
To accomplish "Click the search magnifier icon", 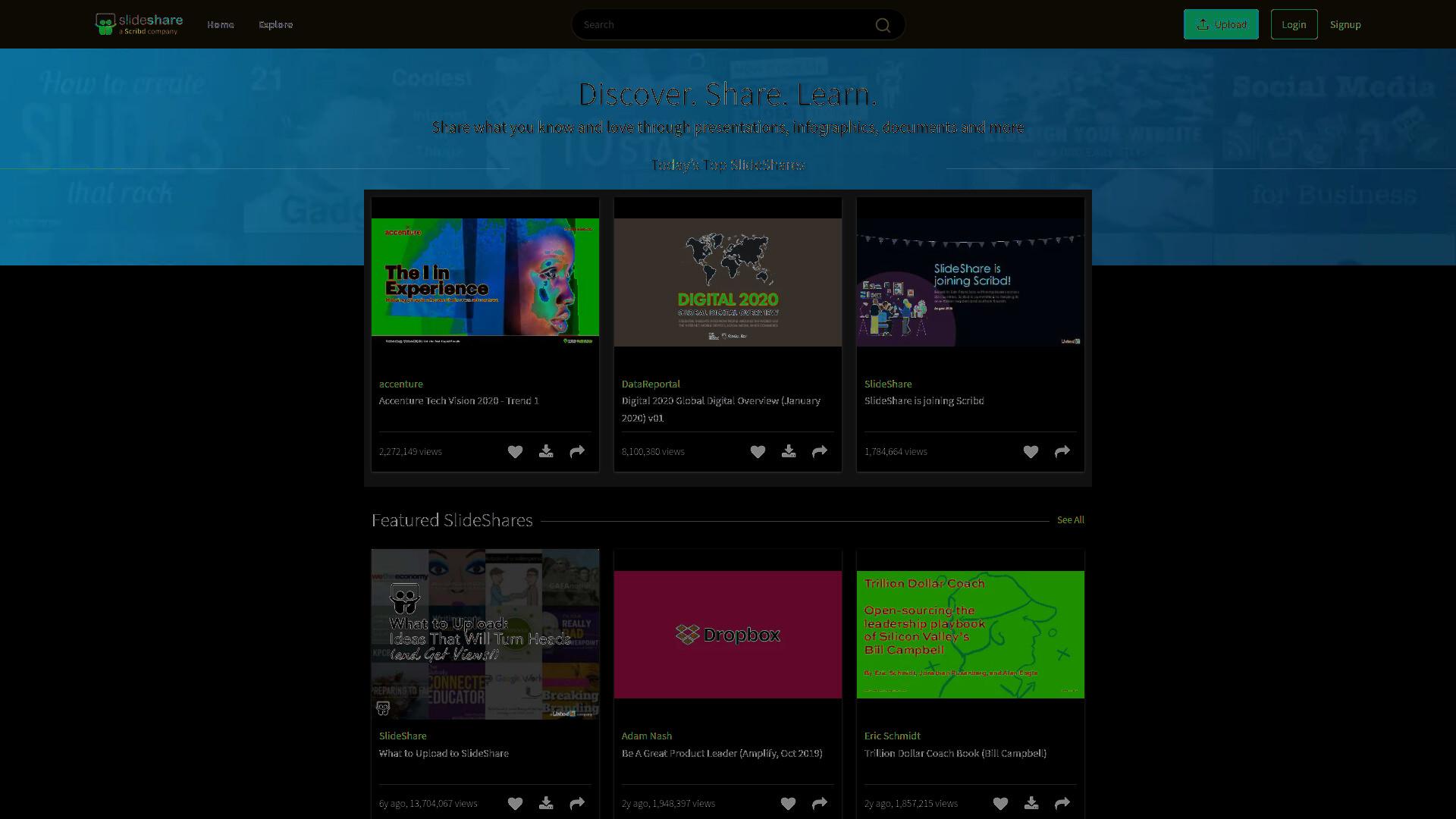I will (883, 25).
